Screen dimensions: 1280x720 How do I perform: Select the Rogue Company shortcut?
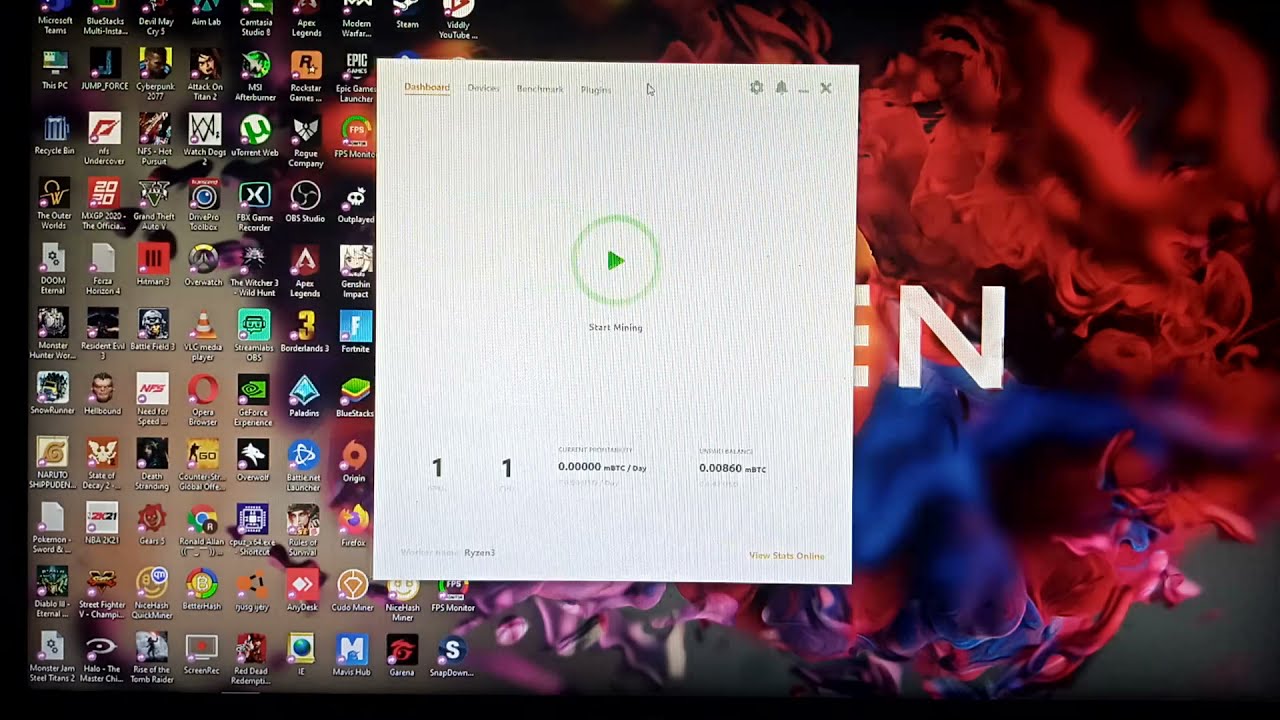[305, 142]
